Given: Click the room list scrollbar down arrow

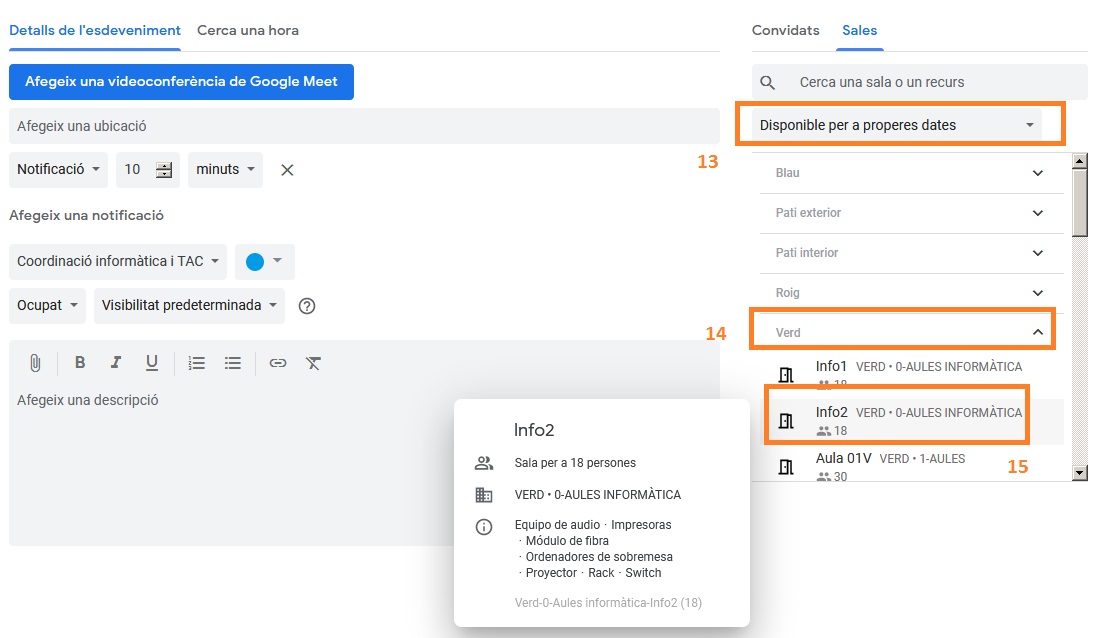Looking at the screenshot, I should [x=1080, y=473].
